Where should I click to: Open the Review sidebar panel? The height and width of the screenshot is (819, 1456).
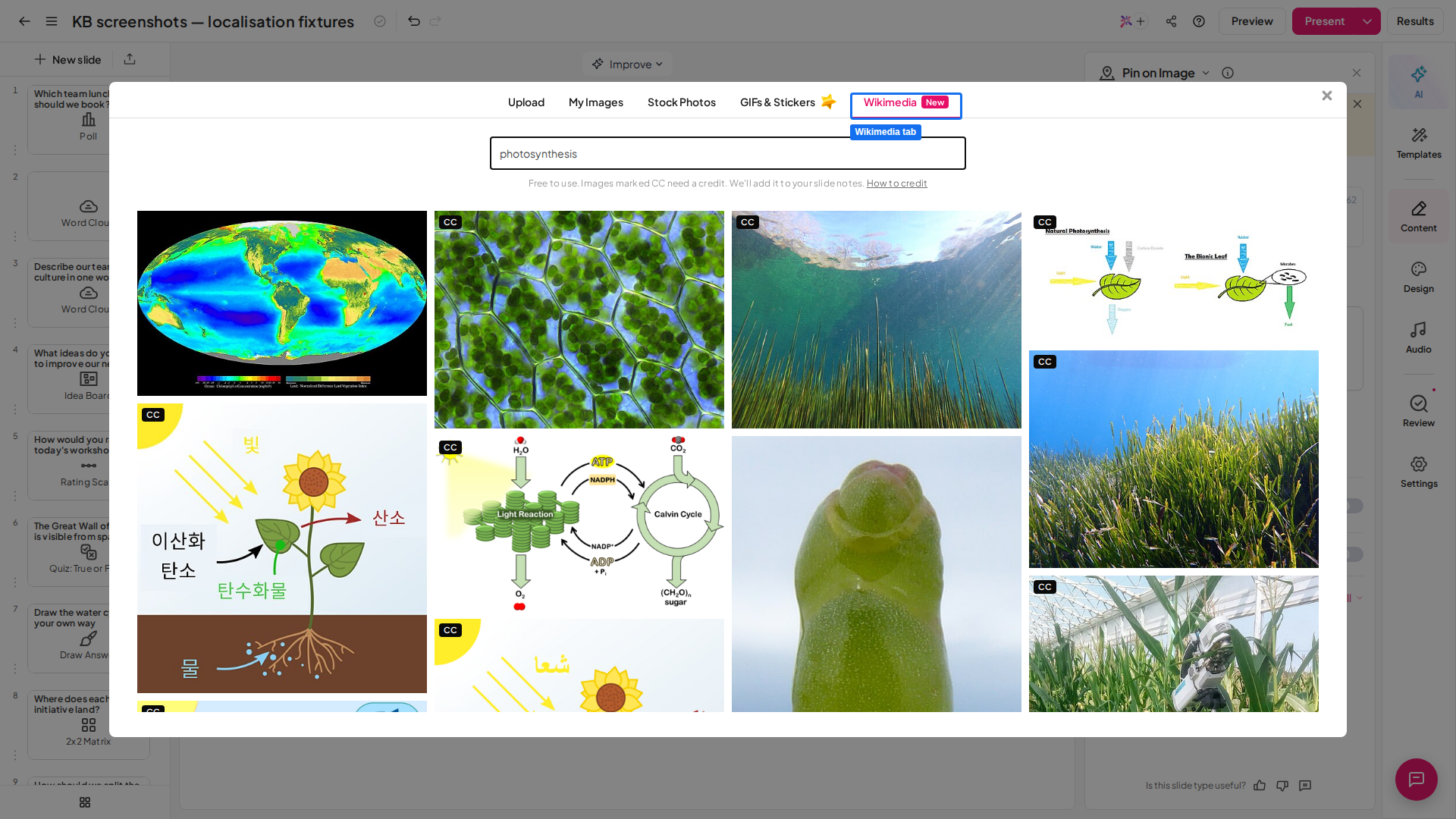1418,411
